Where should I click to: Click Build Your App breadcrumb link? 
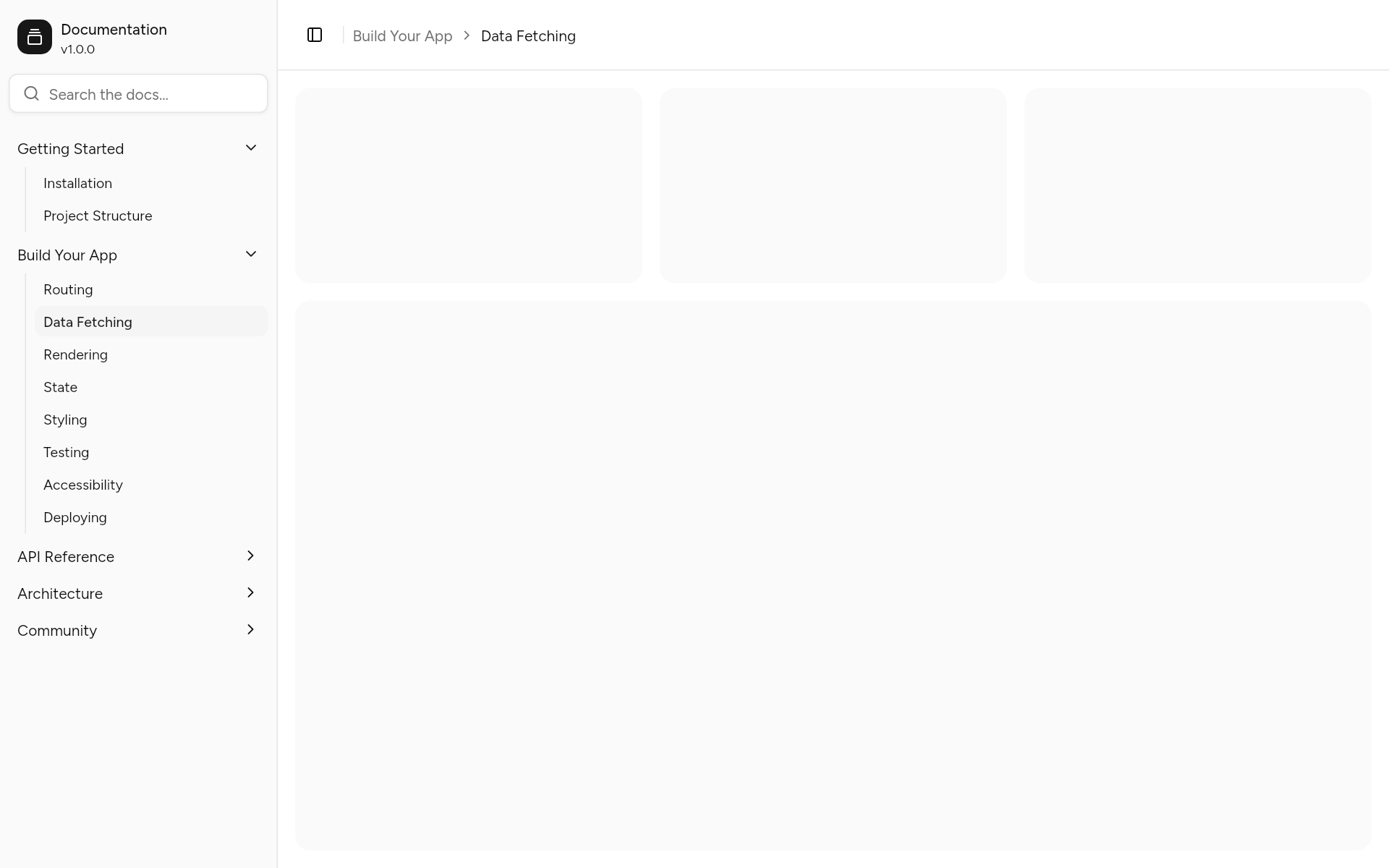(402, 35)
